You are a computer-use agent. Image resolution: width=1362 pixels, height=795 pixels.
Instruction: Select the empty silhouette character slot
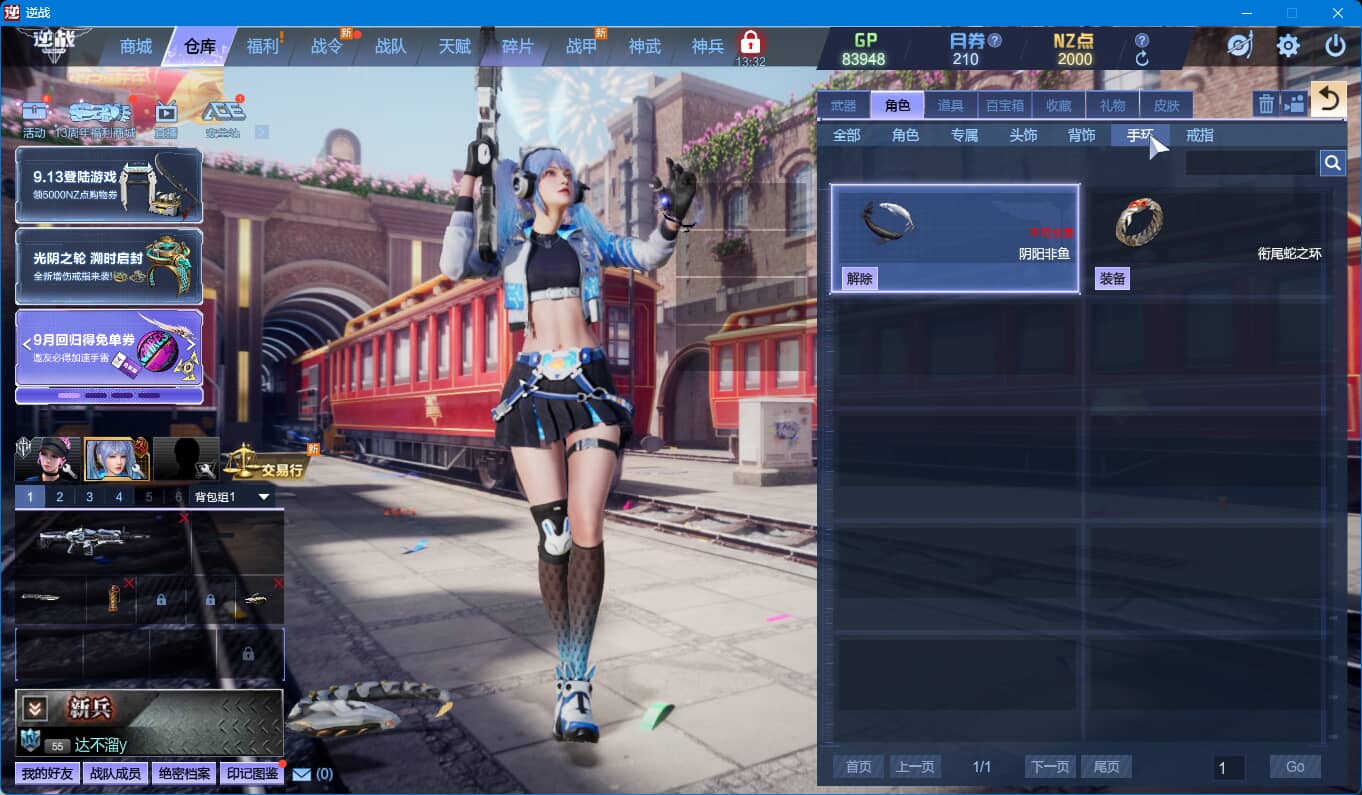186,459
